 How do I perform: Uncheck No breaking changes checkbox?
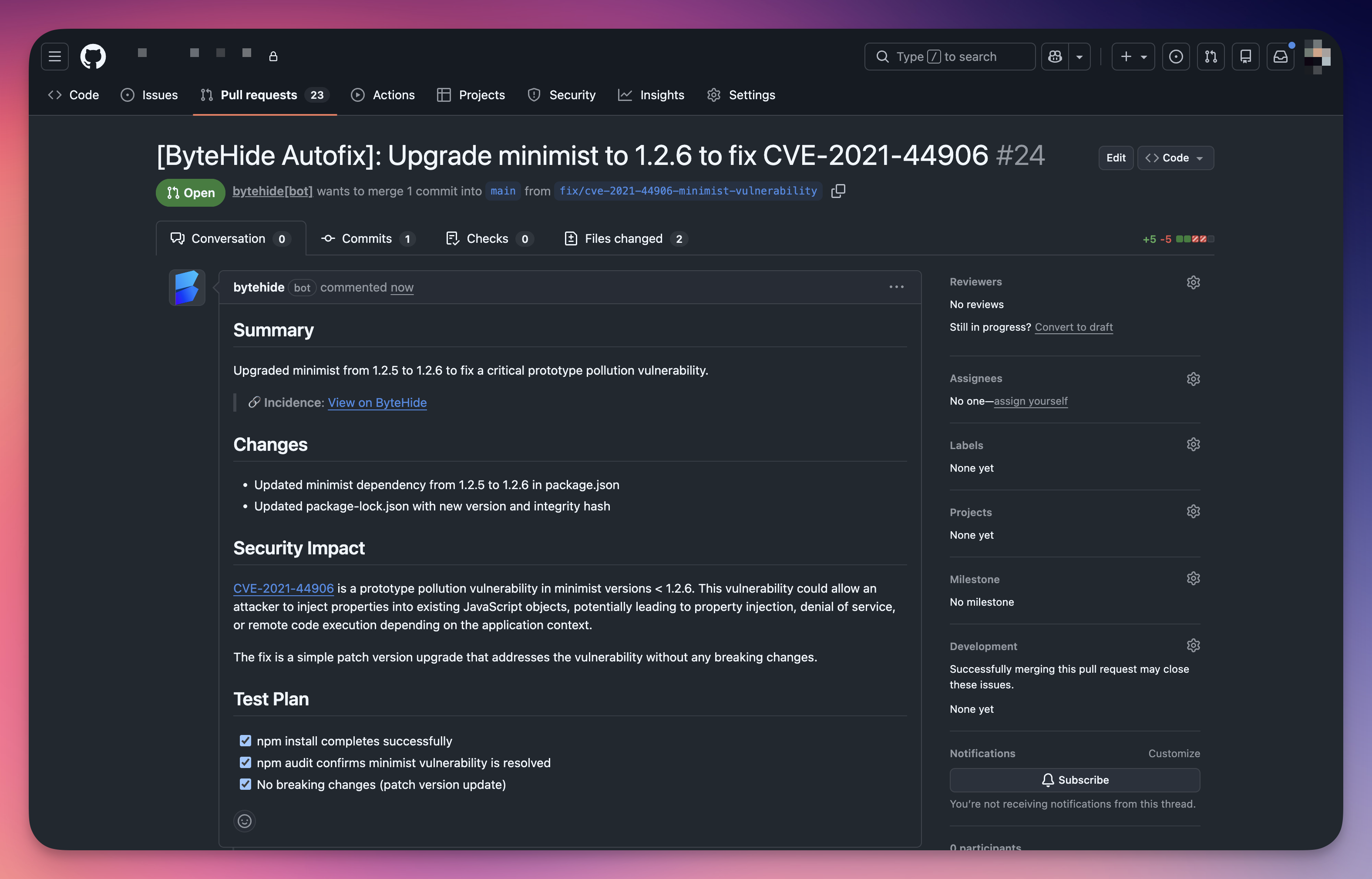(x=245, y=784)
